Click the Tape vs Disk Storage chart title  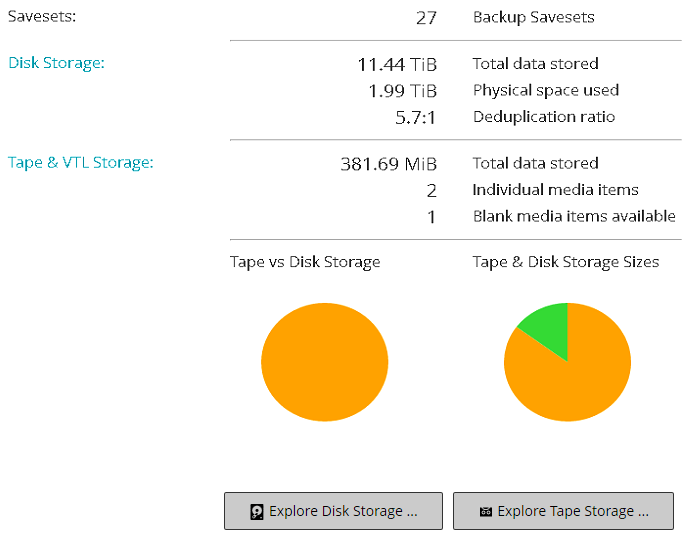305,262
